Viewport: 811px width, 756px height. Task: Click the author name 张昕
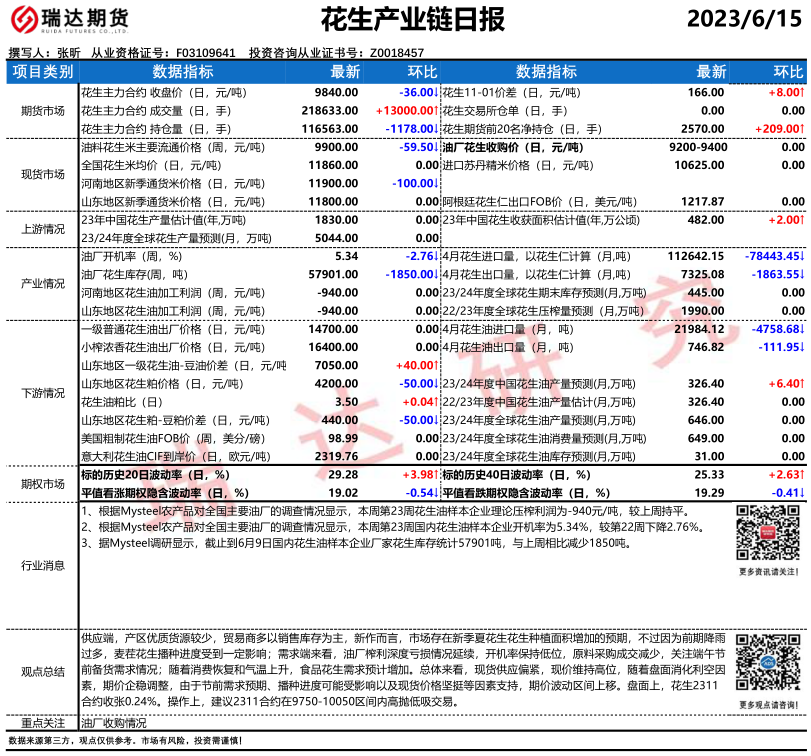point(68,53)
